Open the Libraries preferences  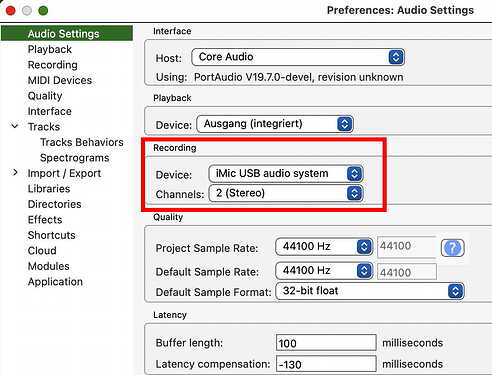[49, 189]
